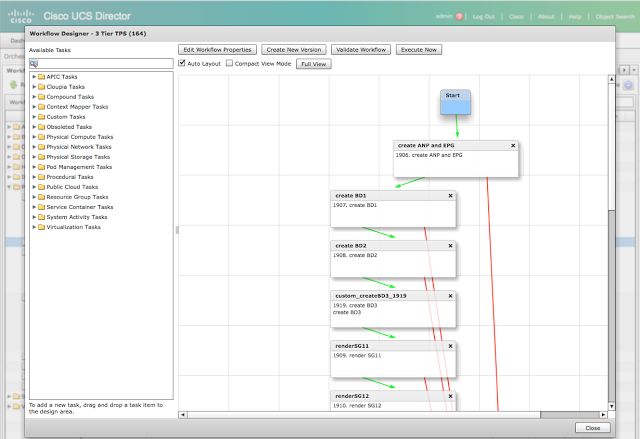Expand the APIC Tasks folder

point(34,77)
